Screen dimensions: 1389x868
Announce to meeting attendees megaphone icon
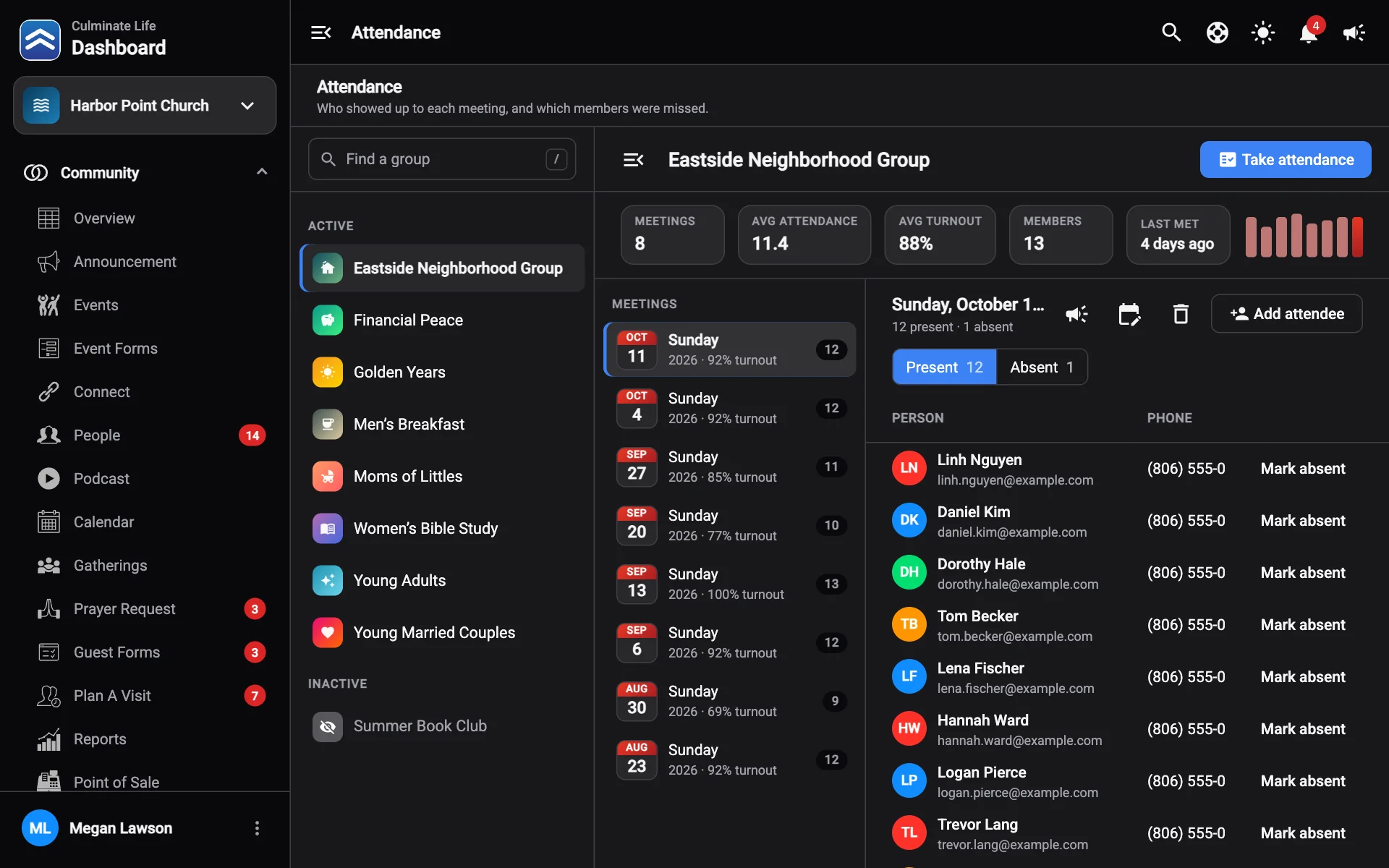pos(1076,314)
